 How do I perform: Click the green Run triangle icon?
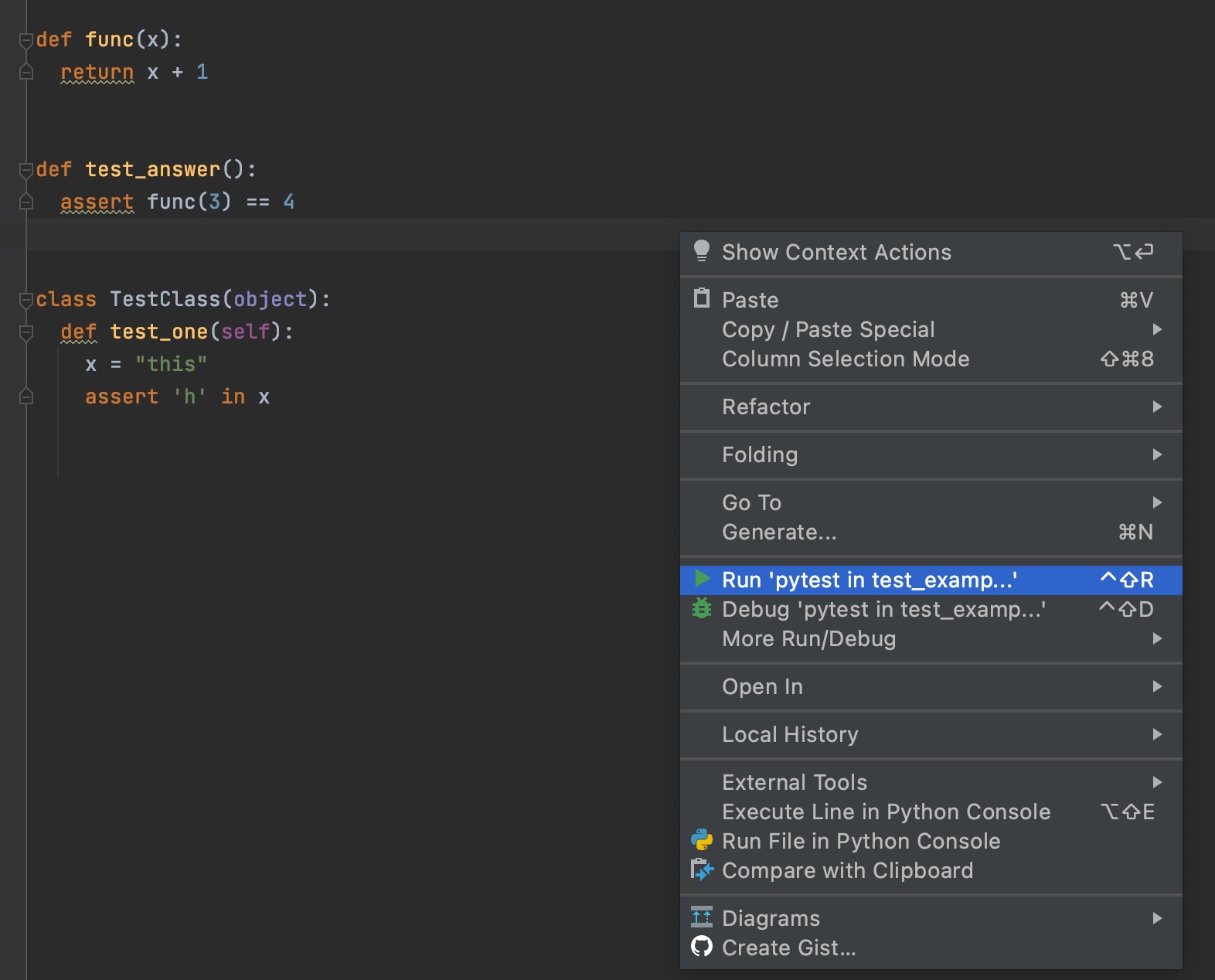[702, 579]
